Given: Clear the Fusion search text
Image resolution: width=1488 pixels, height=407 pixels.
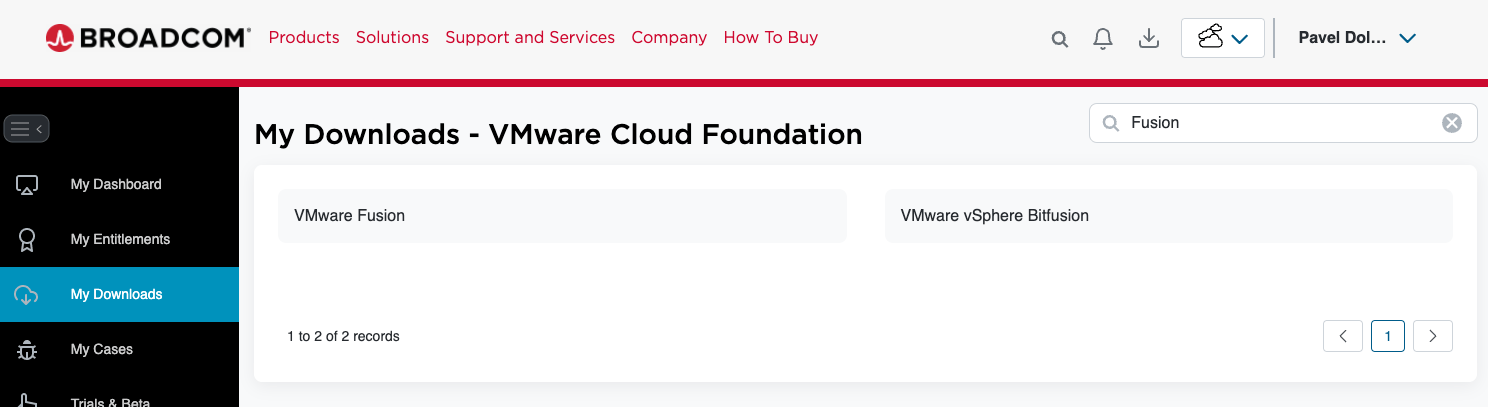Looking at the screenshot, I should tap(1451, 123).
